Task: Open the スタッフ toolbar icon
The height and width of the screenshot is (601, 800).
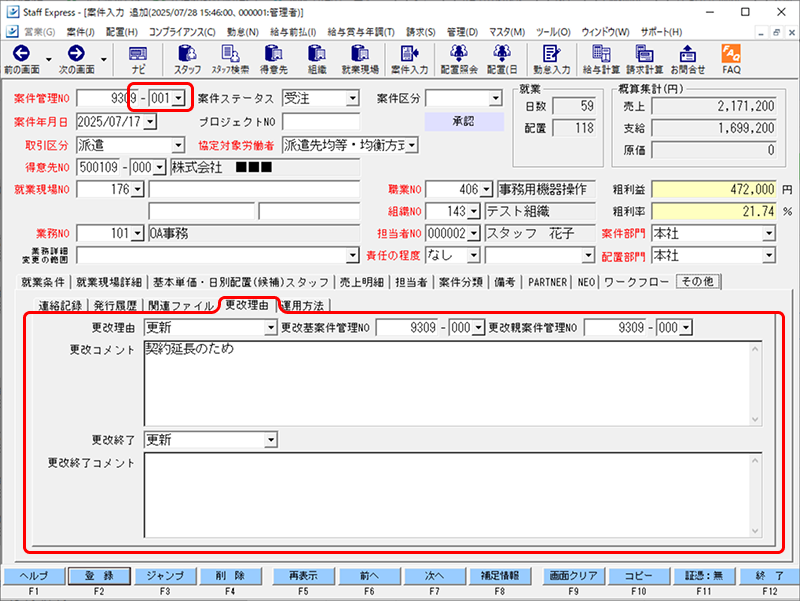Action: tap(187, 60)
